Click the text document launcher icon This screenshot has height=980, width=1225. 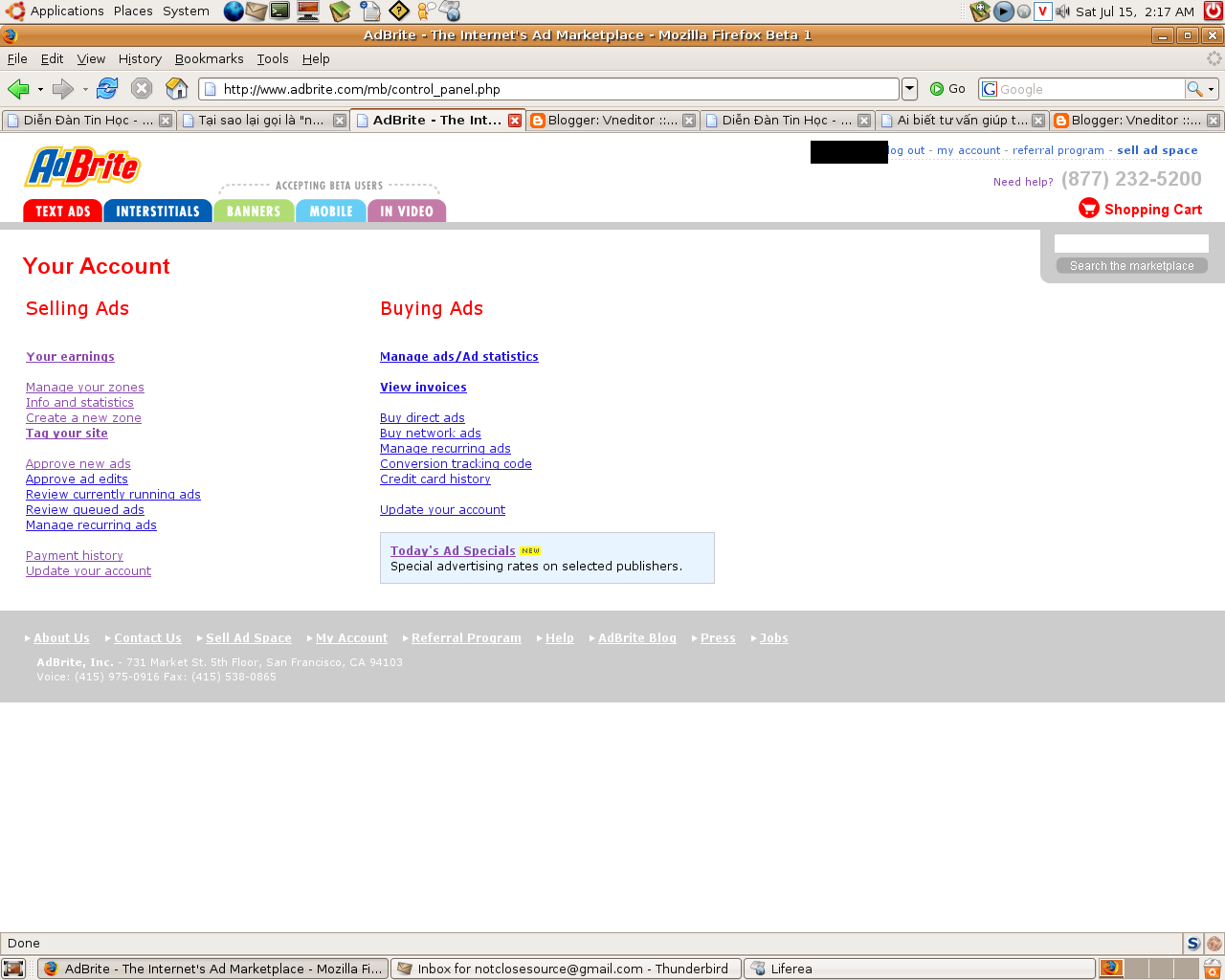tap(370, 11)
